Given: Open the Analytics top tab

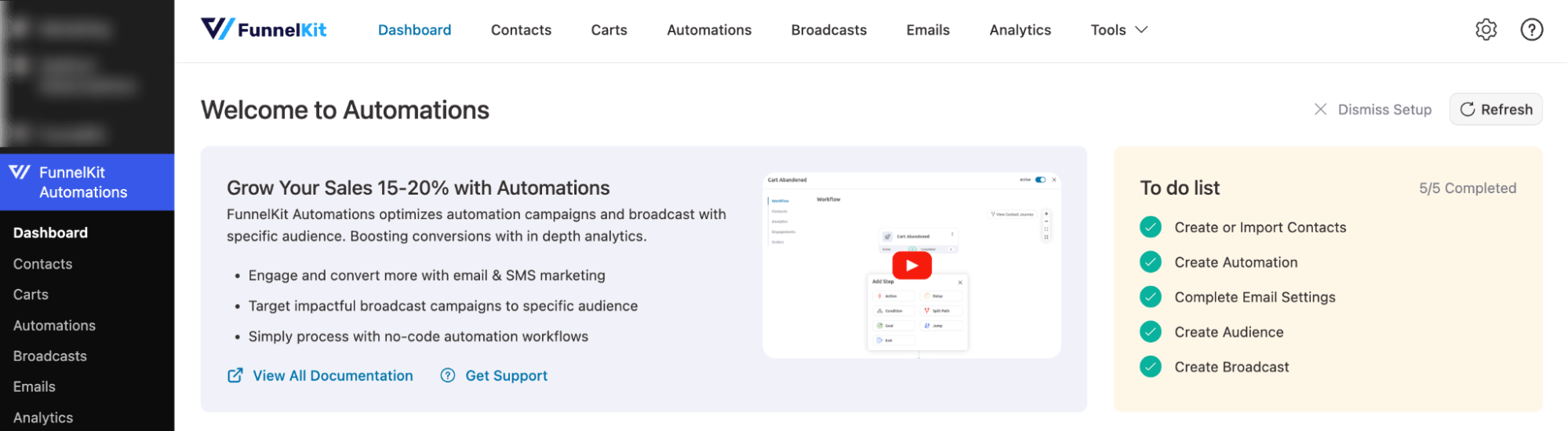Looking at the screenshot, I should 1020,30.
